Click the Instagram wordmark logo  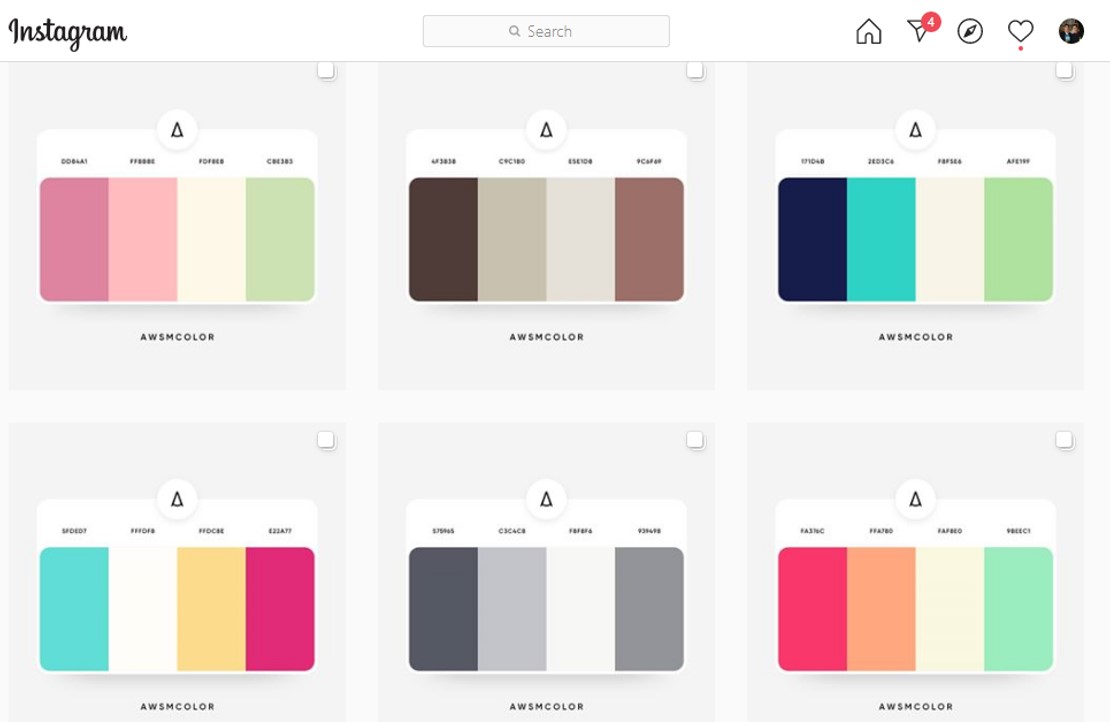[x=67, y=33]
